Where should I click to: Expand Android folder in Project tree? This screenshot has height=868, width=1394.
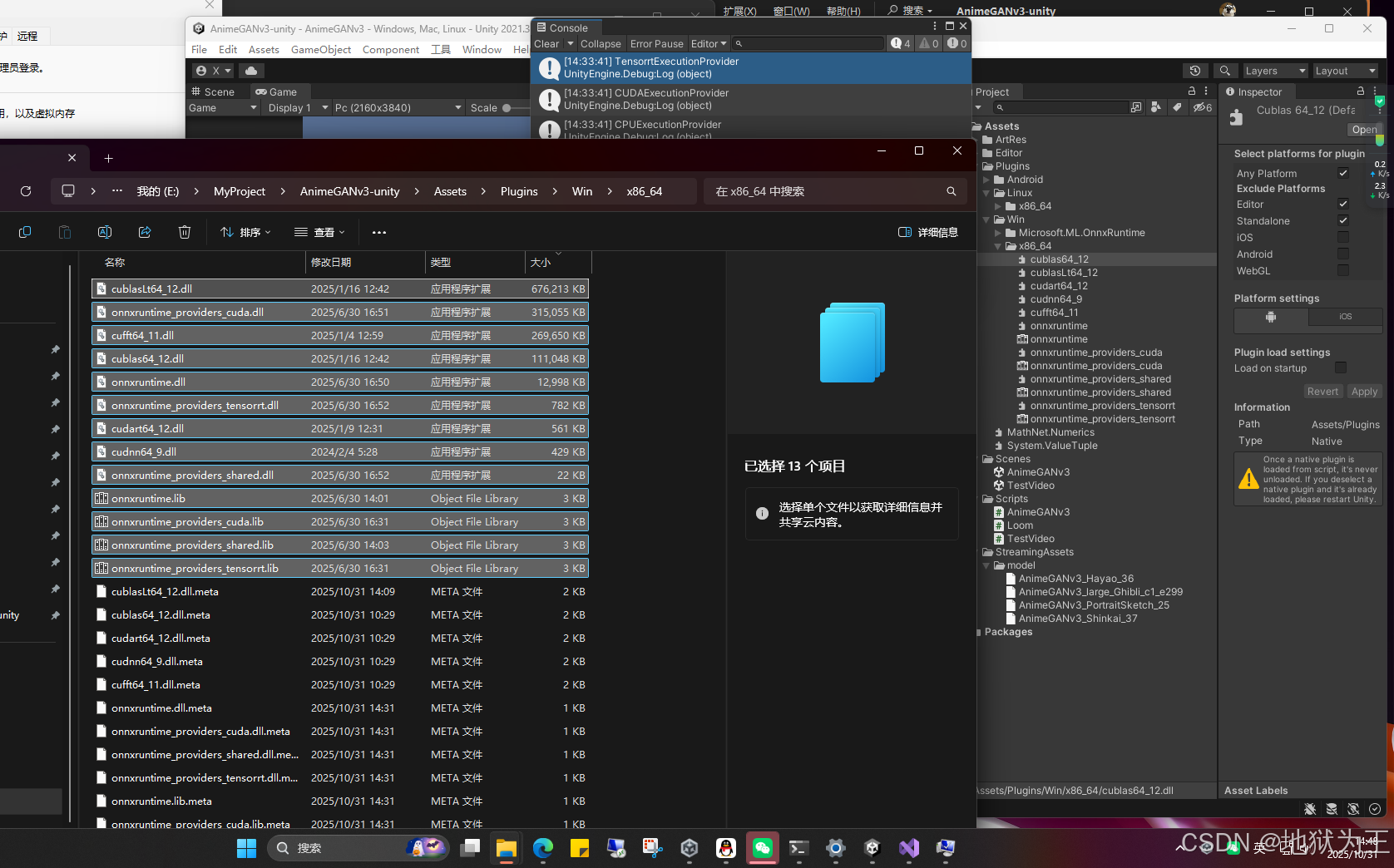(x=986, y=180)
